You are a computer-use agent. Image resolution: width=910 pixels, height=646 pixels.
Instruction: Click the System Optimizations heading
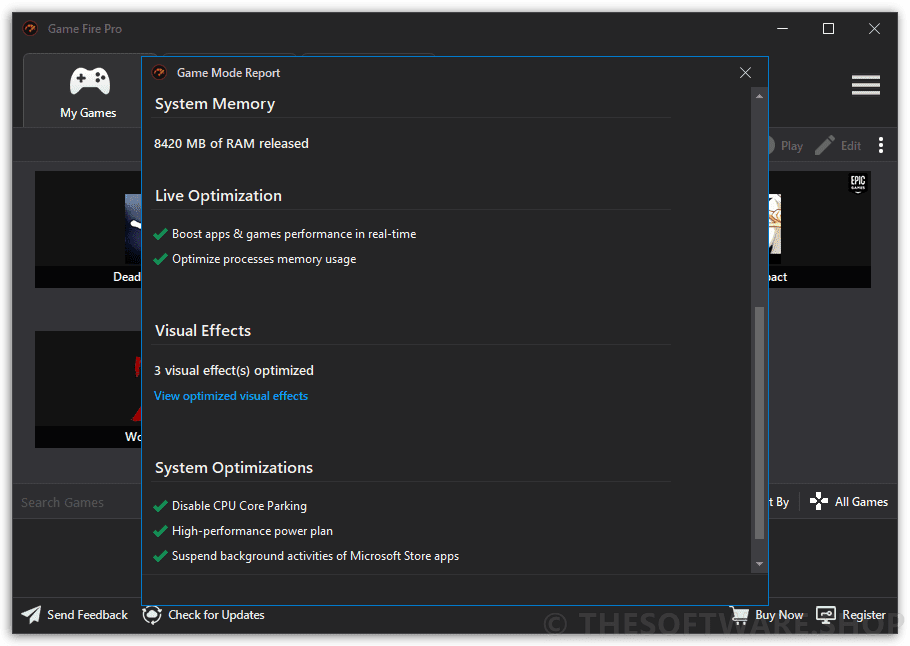click(234, 467)
